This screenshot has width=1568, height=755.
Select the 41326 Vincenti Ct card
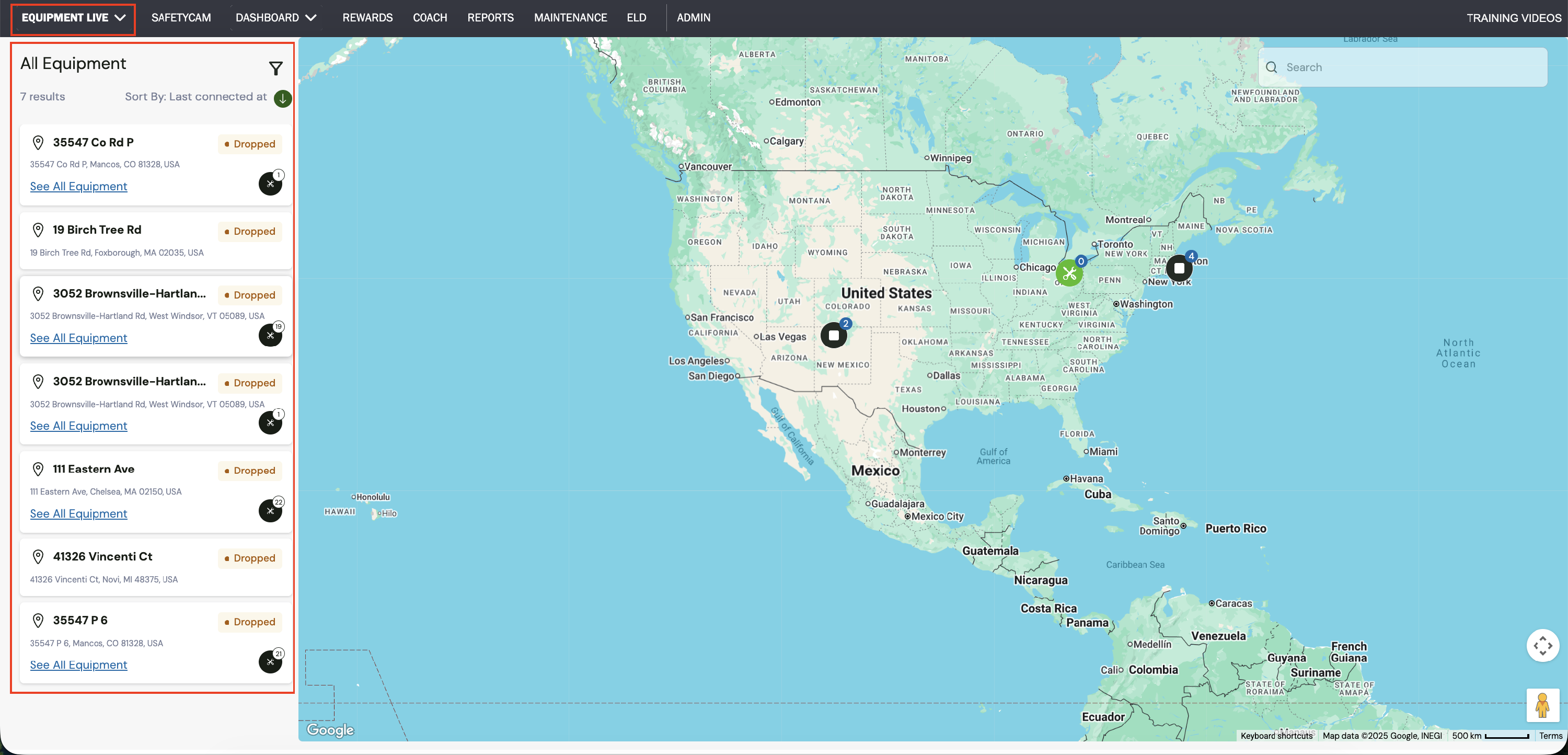coord(155,566)
